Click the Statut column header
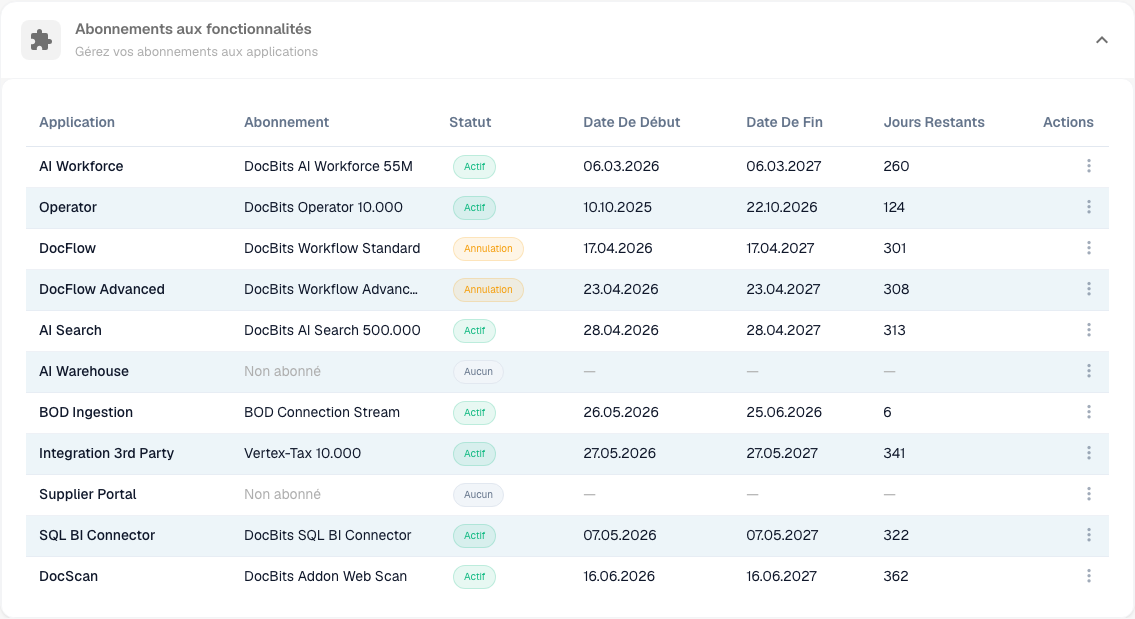The height and width of the screenshot is (619, 1135). click(x=471, y=122)
